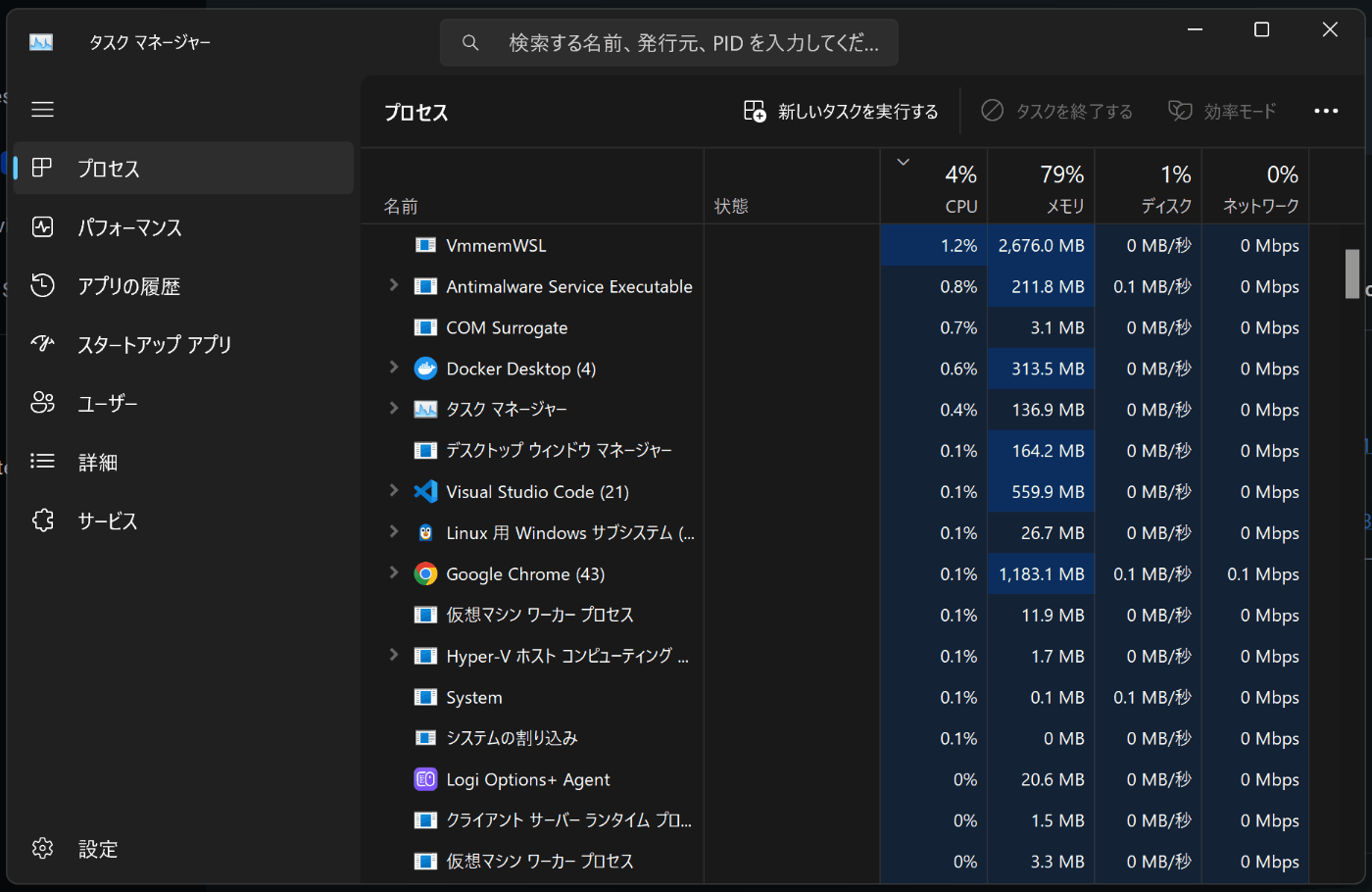Click the Linux penguin icon
The height and width of the screenshot is (892, 1372).
click(425, 533)
